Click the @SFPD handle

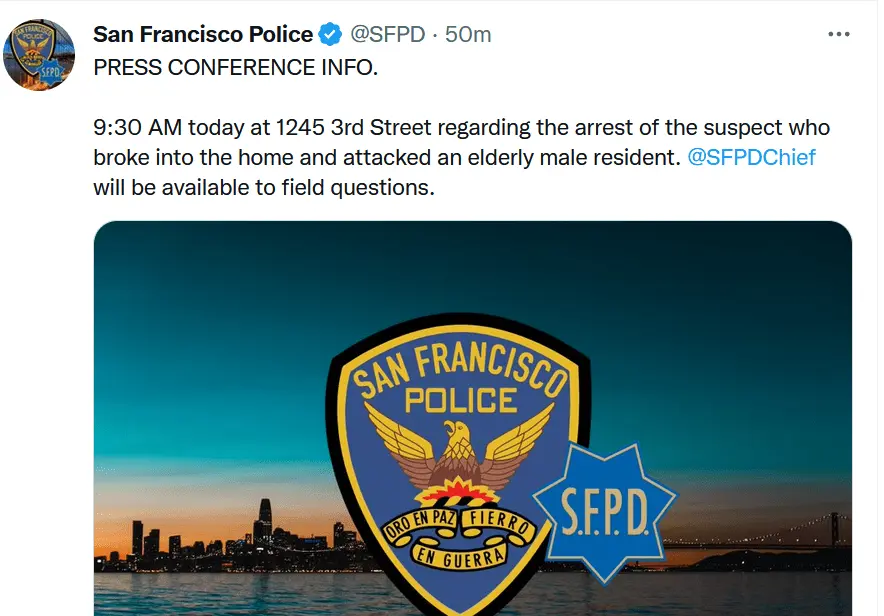pyautogui.click(x=386, y=35)
